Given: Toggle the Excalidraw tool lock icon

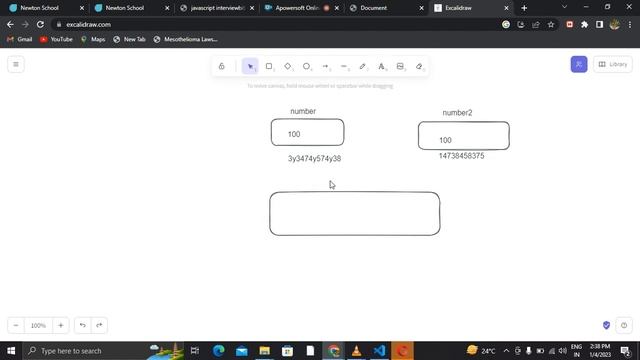Looking at the screenshot, I should coord(222,66).
